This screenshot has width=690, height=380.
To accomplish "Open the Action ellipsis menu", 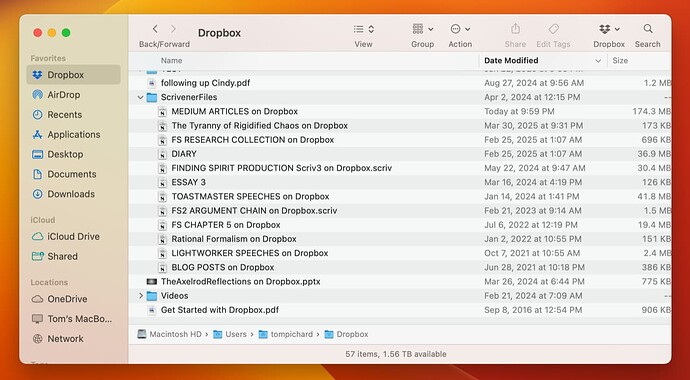I will click(x=460, y=29).
